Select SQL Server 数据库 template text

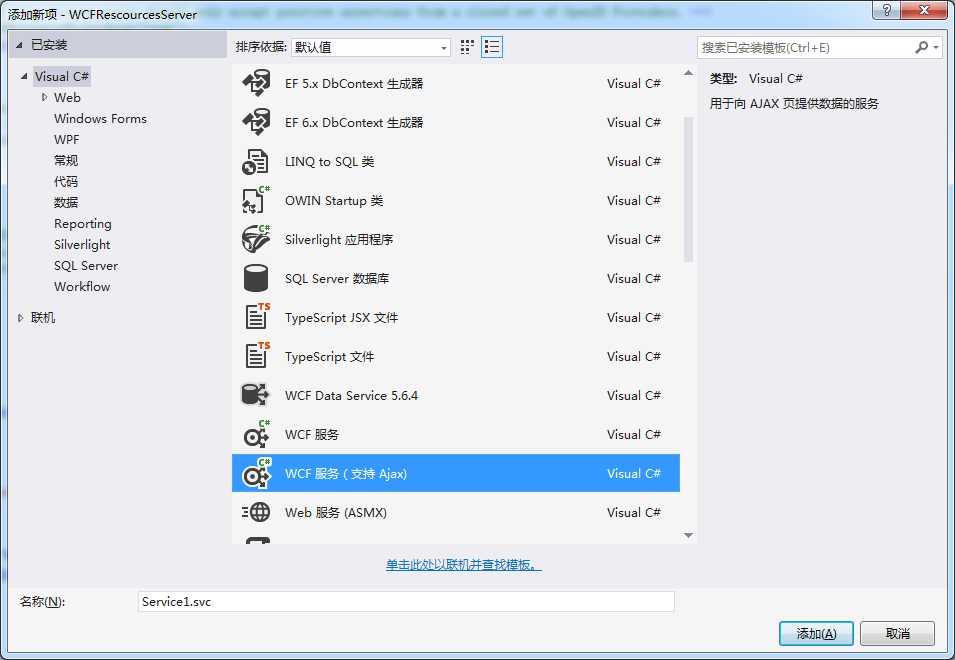point(337,278)
